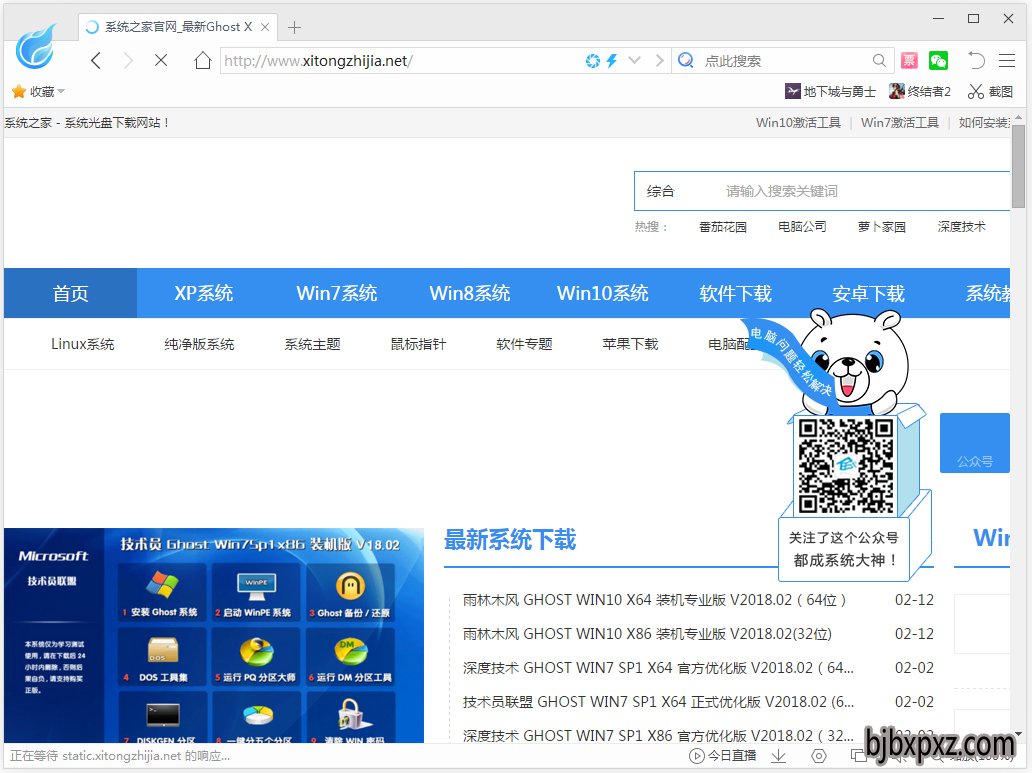
Task: Open the home page icon
Action: point(203,61)
